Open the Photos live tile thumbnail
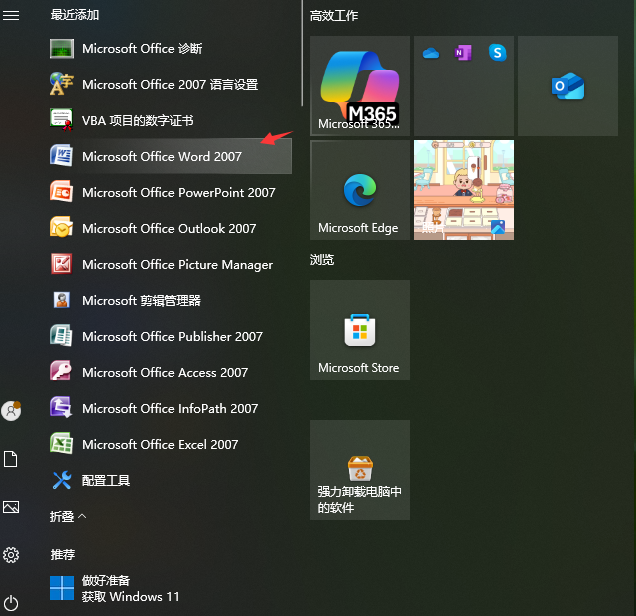 pos(463,190)
